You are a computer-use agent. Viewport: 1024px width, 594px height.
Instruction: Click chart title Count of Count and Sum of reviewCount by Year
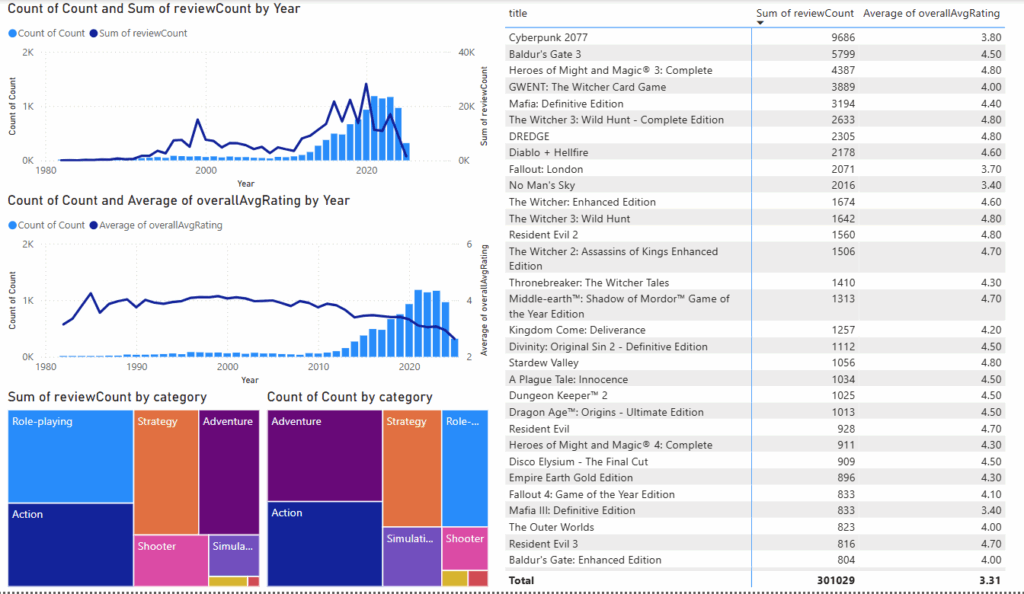tap(154, 9)
